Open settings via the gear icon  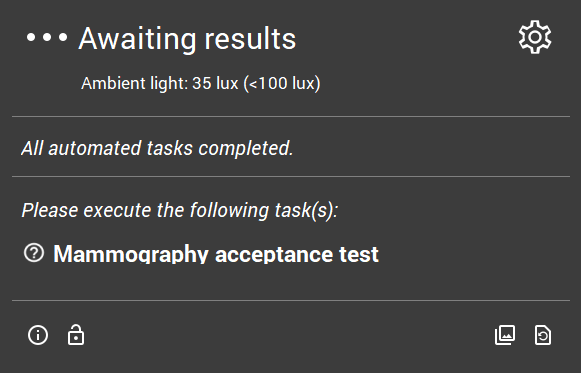tap(535, 37)
